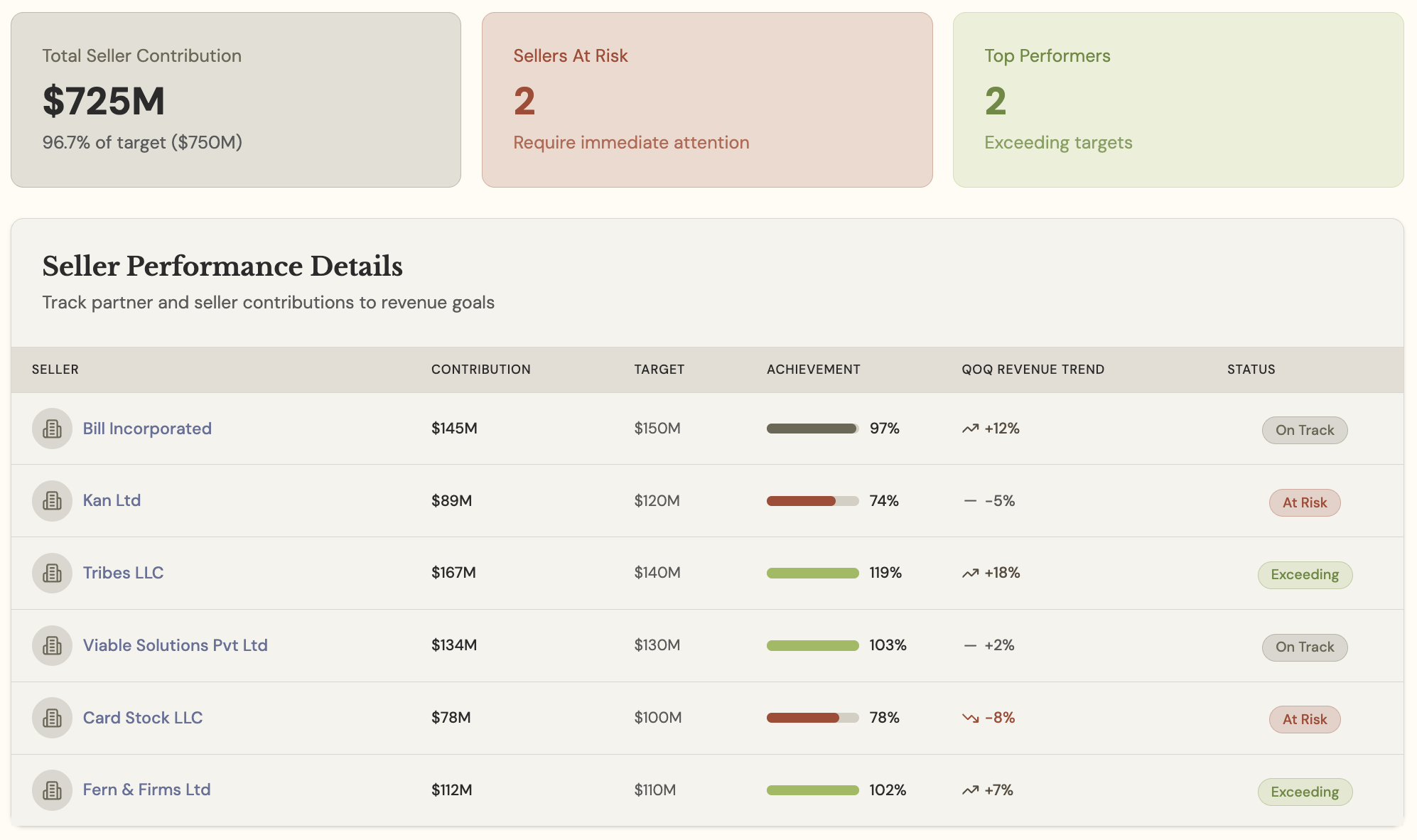Click the building icon next to Kan Ltd
This screenshot has width=1417, height=840.
pos(52,501)
